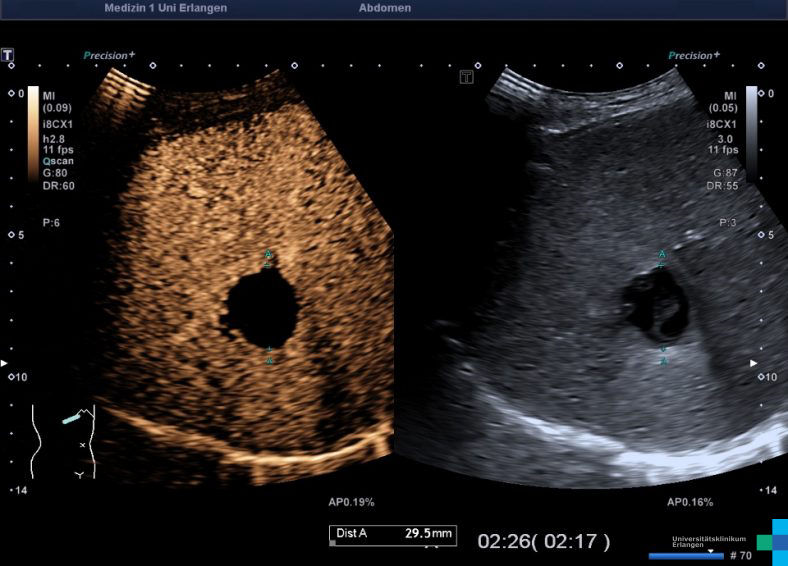Select the upper caliper A on the grayscale image
Image resolution: width=788 pixels, height=566 pixels.
pos(661,258)
